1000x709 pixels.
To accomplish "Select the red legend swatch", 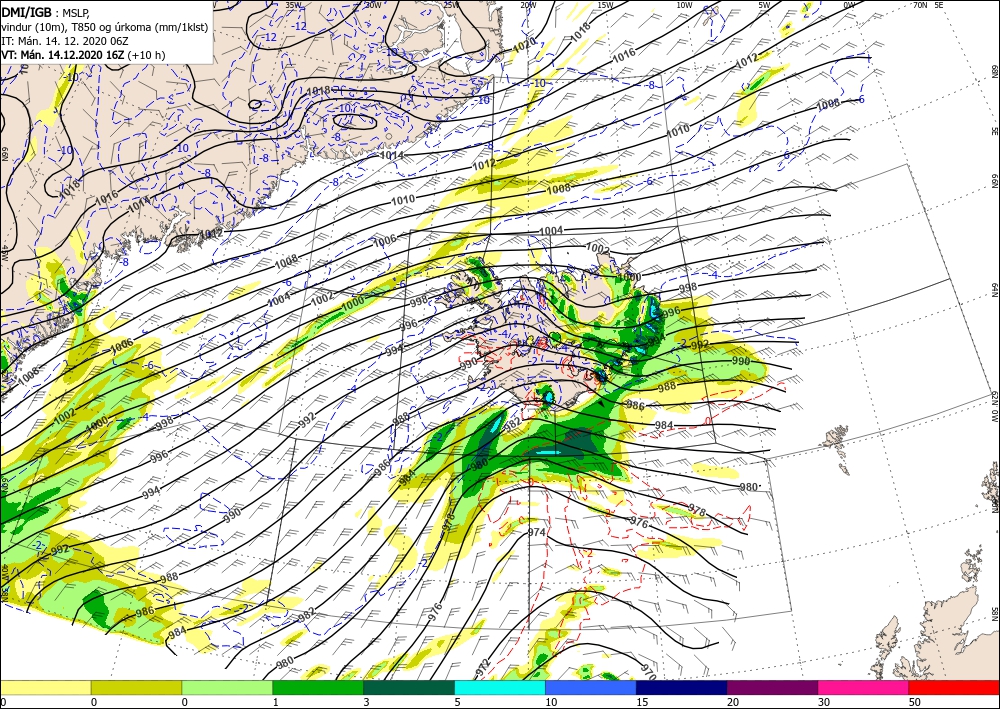I will click(954, 687).
